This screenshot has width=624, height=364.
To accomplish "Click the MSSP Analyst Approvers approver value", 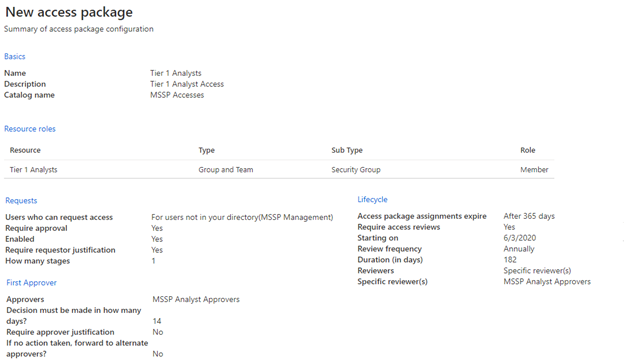I will tap(196, 299).
